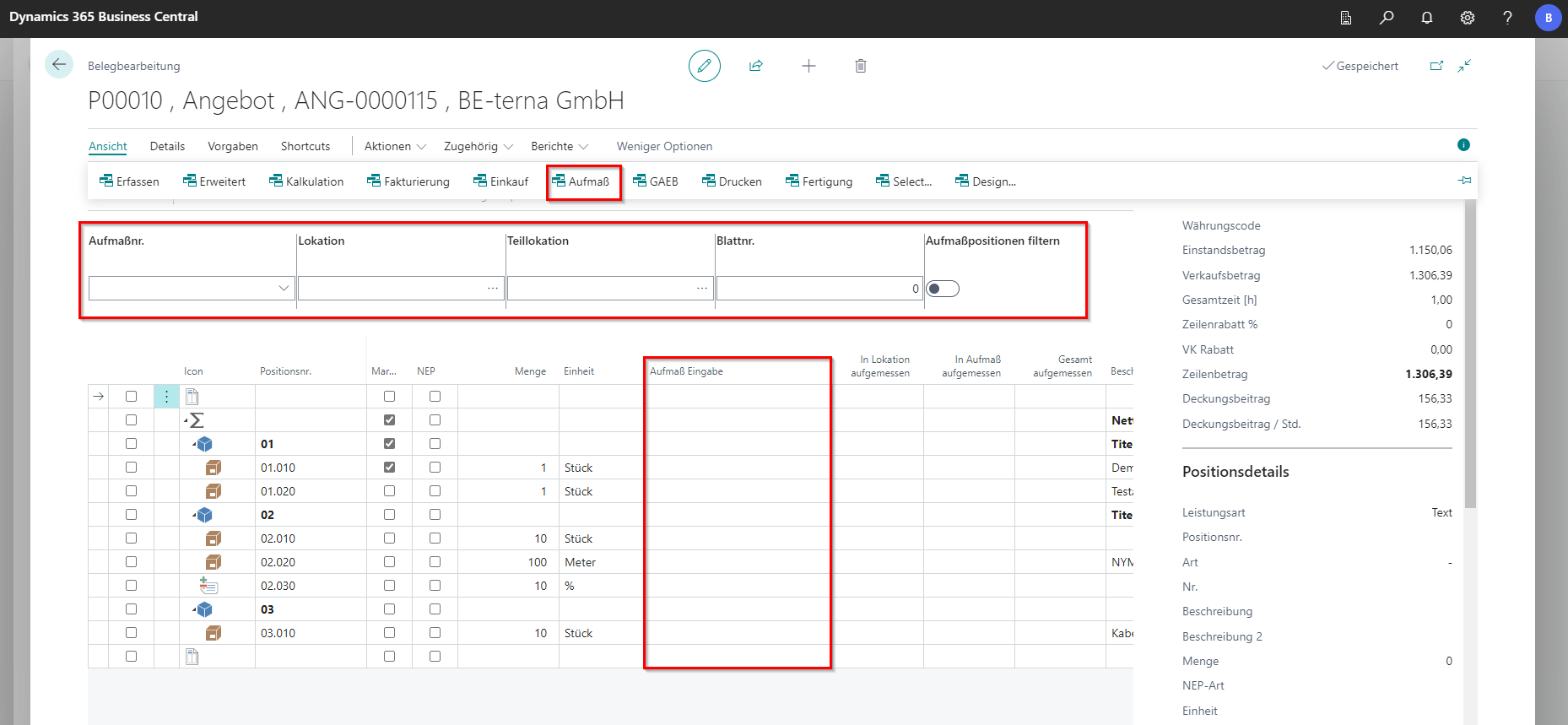The width and height of the screenshot is (1568, 725).
Task: Open the search magnifier icon
Action: tap(1387, 18)
